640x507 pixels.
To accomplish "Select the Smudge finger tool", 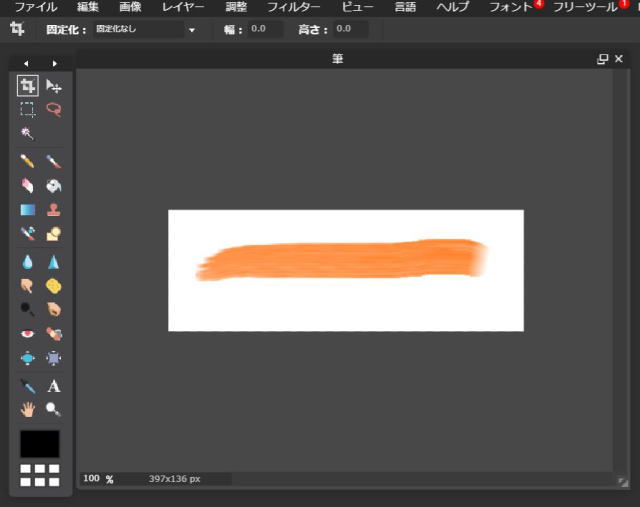I will [28, 286].
